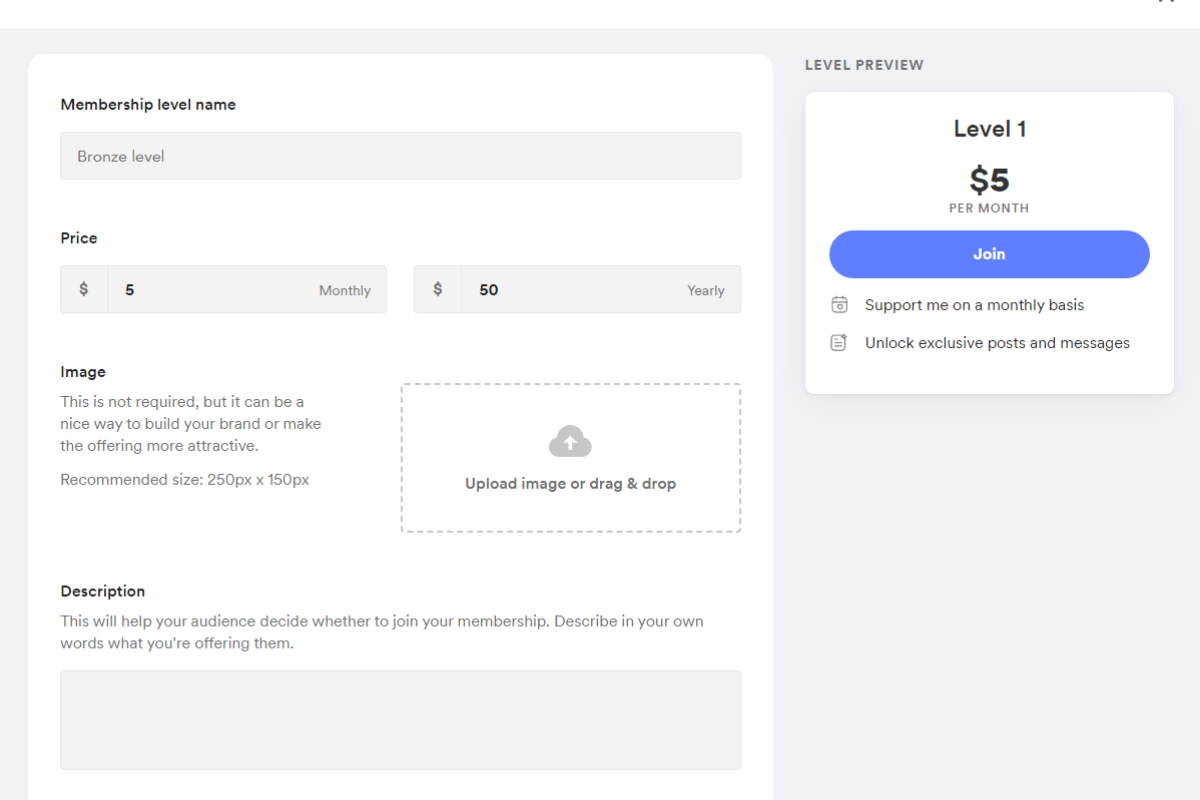The height and width of the screenshot is (800, 1200).
Task: Click 'Unlock exclusive posts and messages' text
Action: pyautogui.click(x=997, y=343)
